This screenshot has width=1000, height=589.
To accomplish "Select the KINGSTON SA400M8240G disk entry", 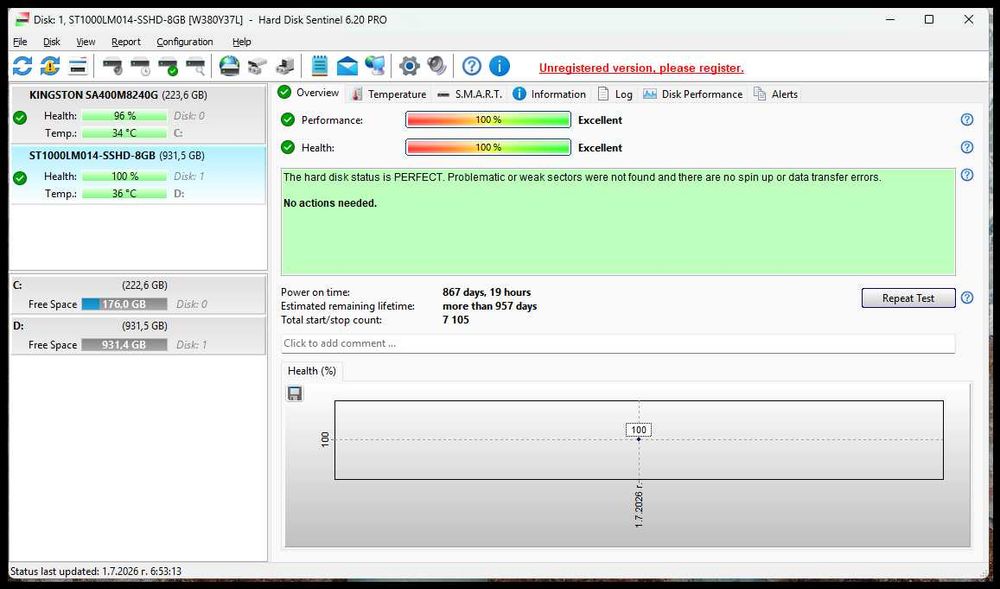I will point(138,113).
